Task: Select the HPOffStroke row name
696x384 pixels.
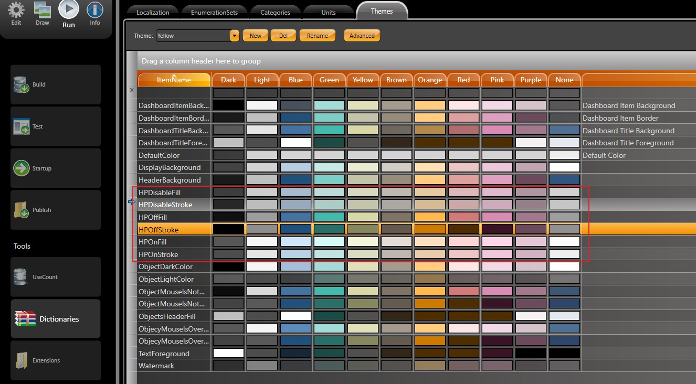Action: coord(158,230)
